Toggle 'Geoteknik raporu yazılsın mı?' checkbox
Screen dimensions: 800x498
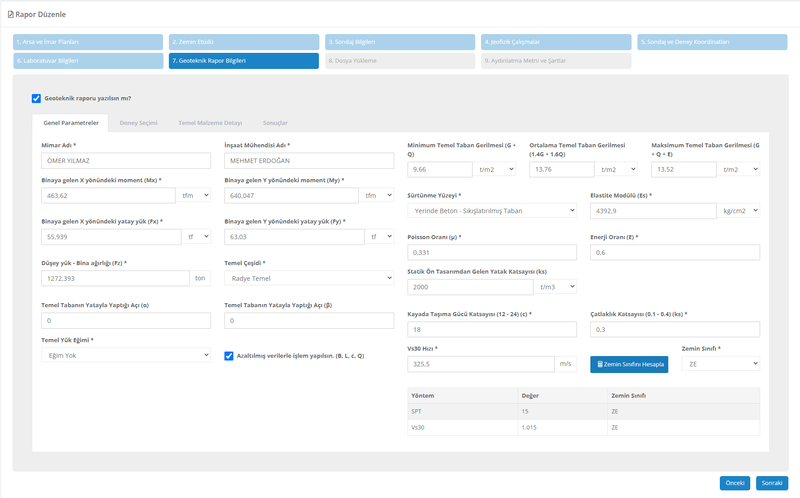click(36, 98)
